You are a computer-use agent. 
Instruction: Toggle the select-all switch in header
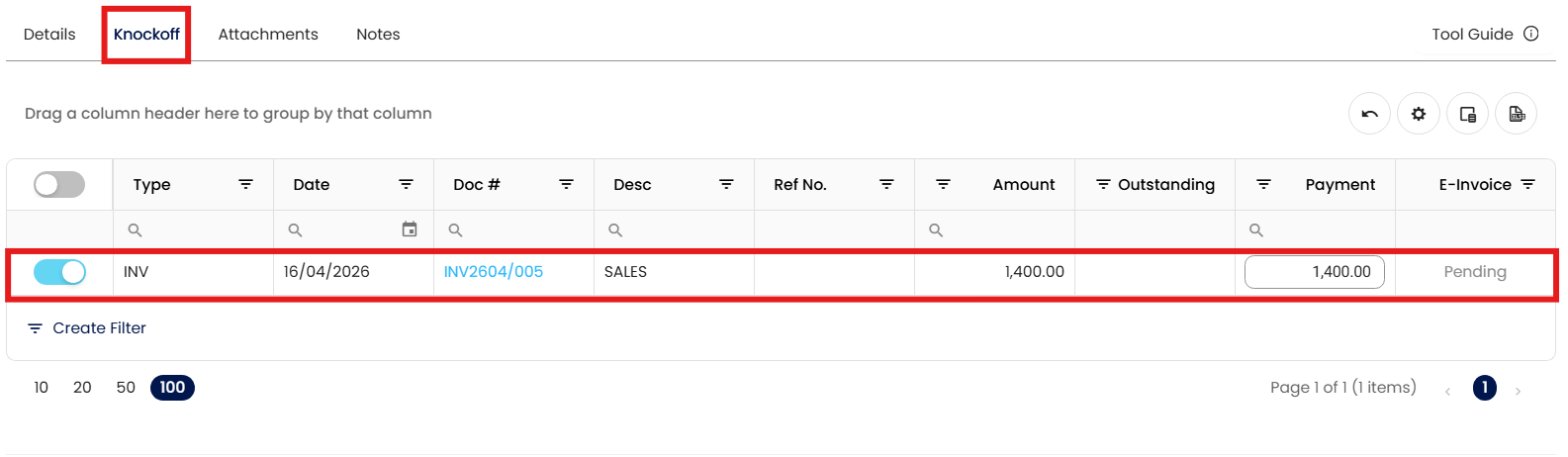pyautogui.click(x=59, y=185)
